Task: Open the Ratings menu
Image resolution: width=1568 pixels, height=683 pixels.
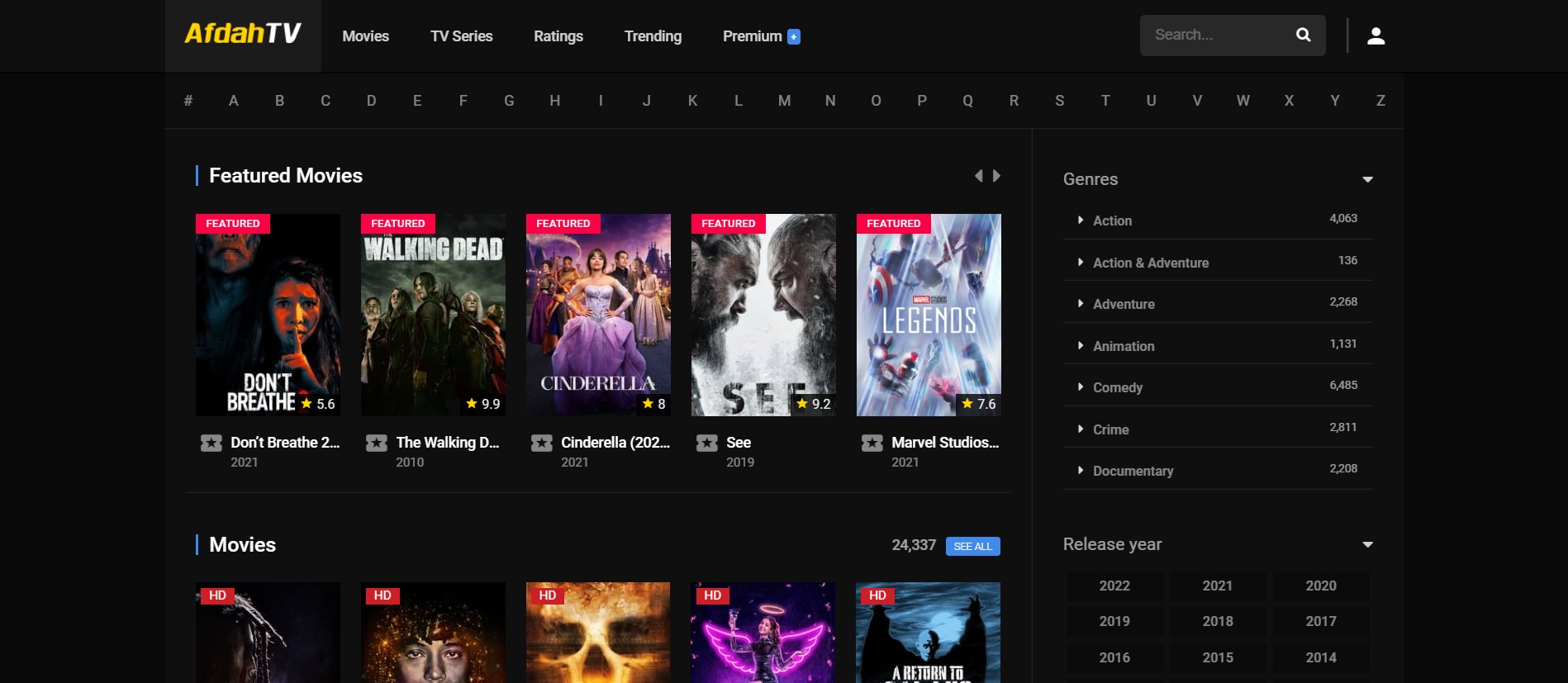Action: (x=558, y=36)
